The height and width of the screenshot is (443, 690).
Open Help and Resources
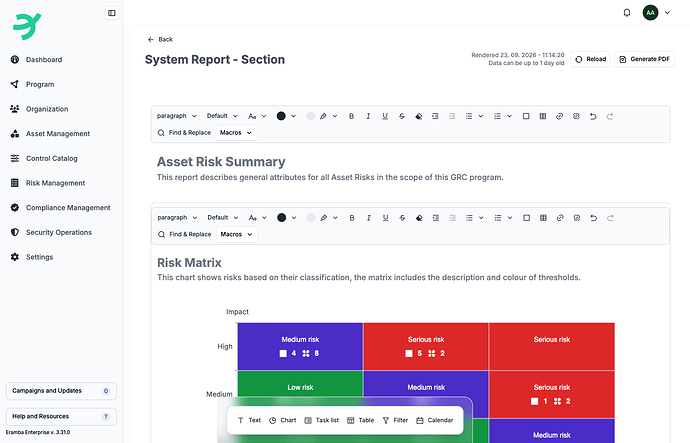pos(61,416)
